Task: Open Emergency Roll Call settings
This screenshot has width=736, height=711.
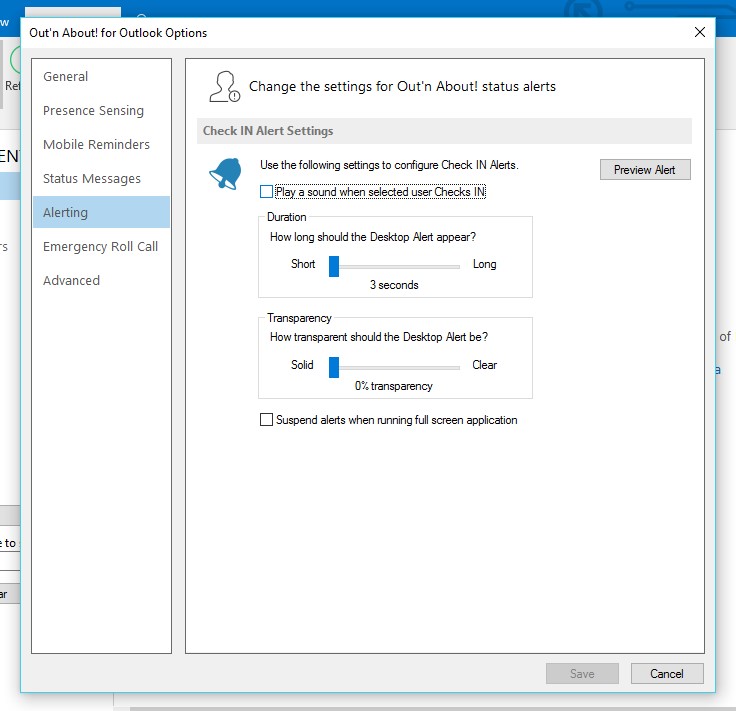Action: 101,246
